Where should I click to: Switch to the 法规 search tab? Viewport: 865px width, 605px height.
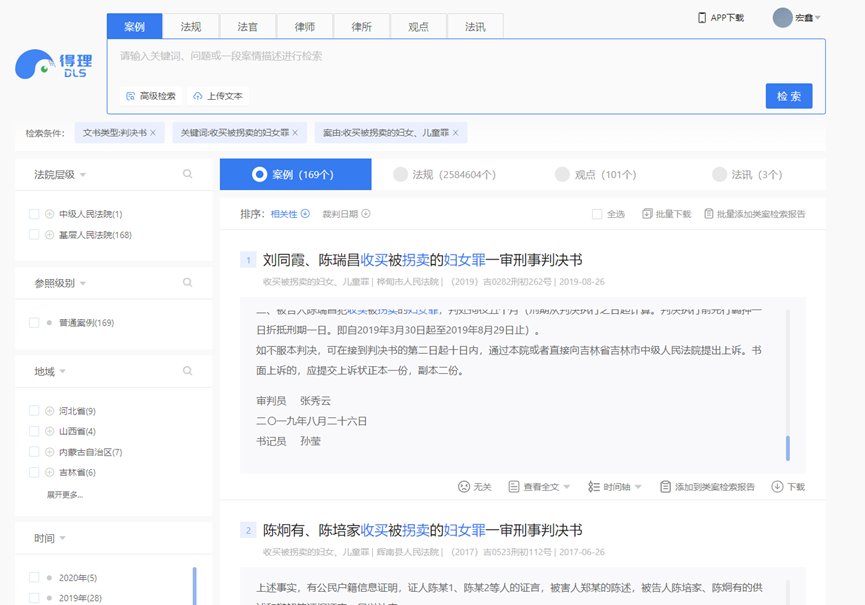coord(191,26)
